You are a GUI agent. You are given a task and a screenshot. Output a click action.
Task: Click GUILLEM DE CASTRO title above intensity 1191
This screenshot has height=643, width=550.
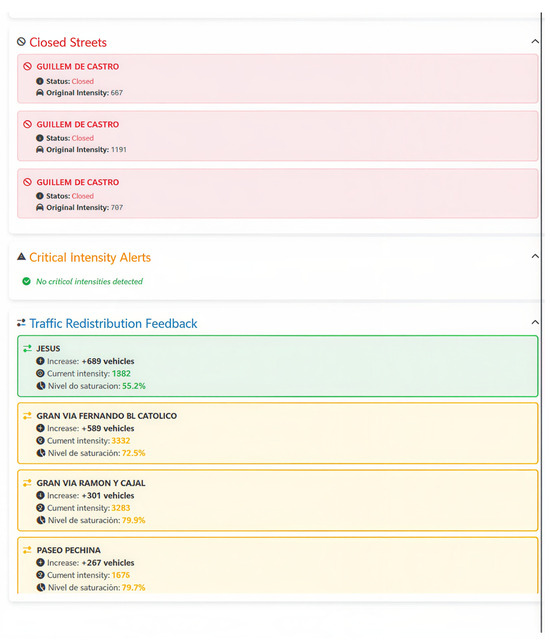click(x=78, y=124)
